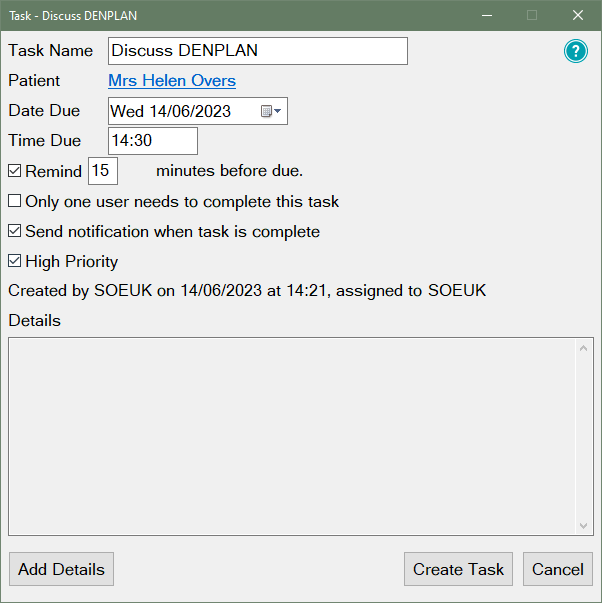This screenshot has width=602, height=603.
Task: Open patient link Mrs Helen Overs
Action: click(171, 81)
